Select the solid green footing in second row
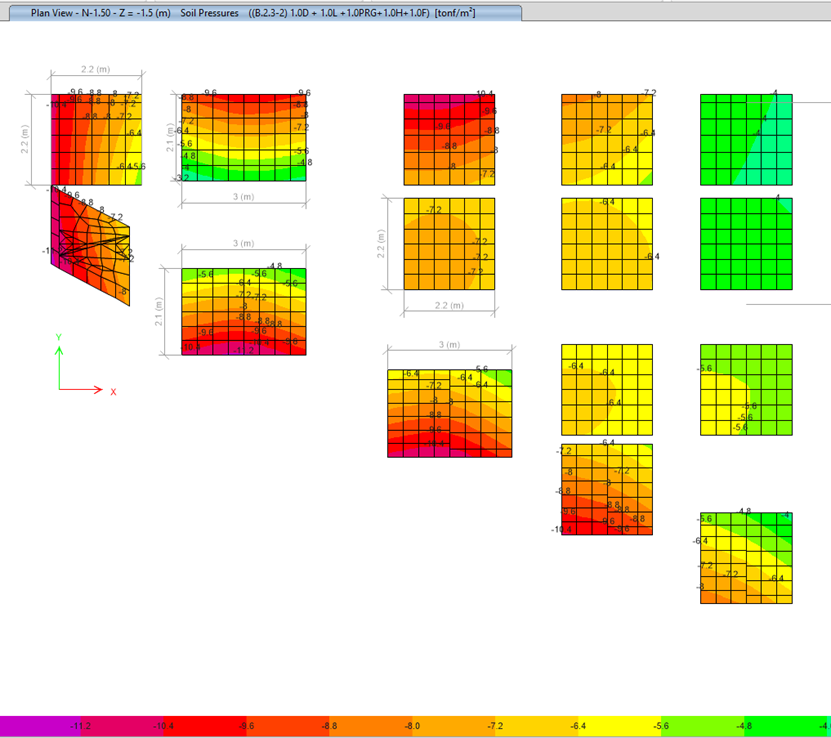Screen dimensions: 831x738 click(746, 243)
